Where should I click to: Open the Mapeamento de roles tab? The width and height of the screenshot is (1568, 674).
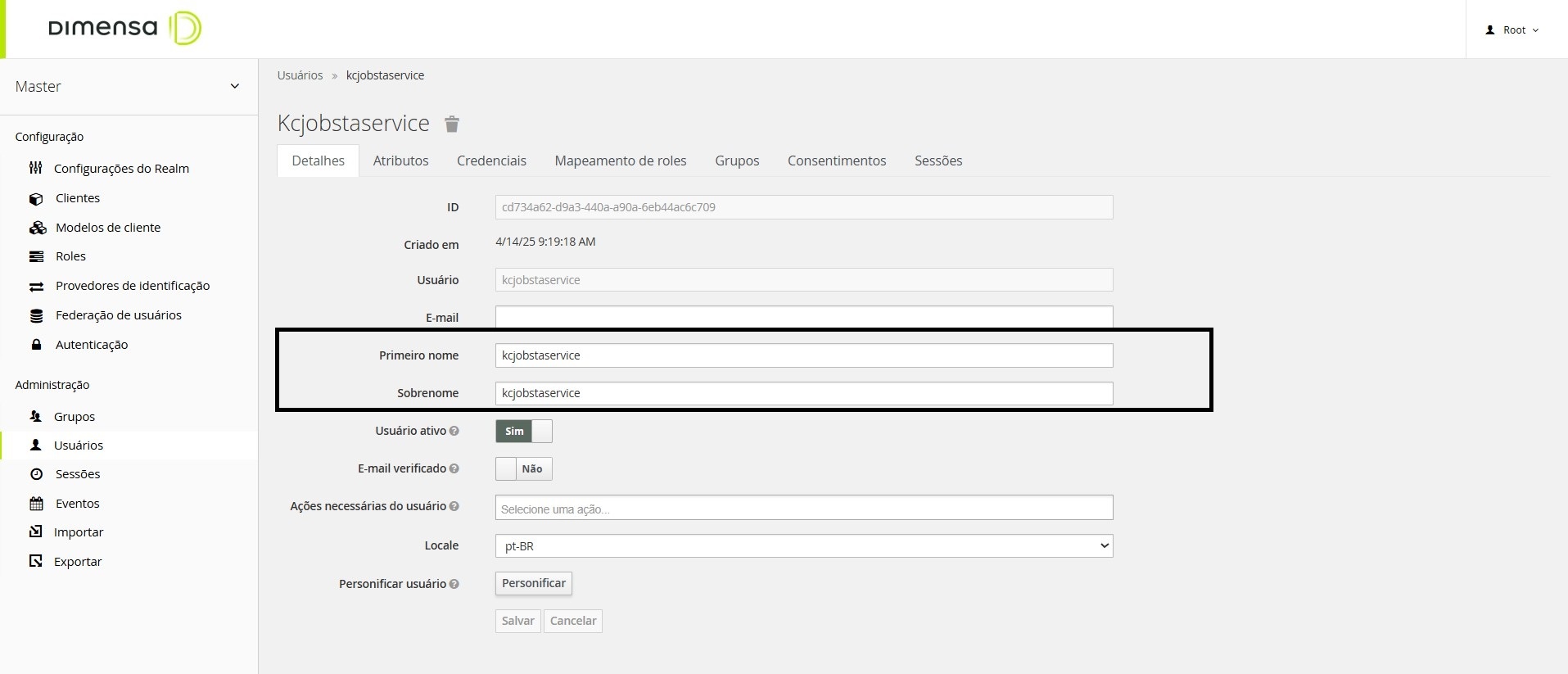(620, 161)
